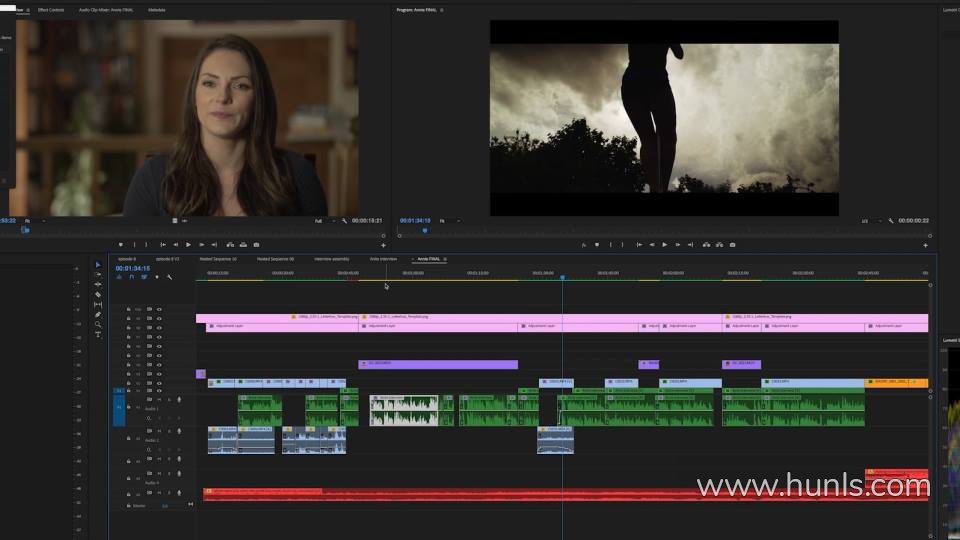This screenshot has width=960, height=540.
Task: Open the interview assembly sequence tab
Action: pyautogui.click(x=331, y=259)
